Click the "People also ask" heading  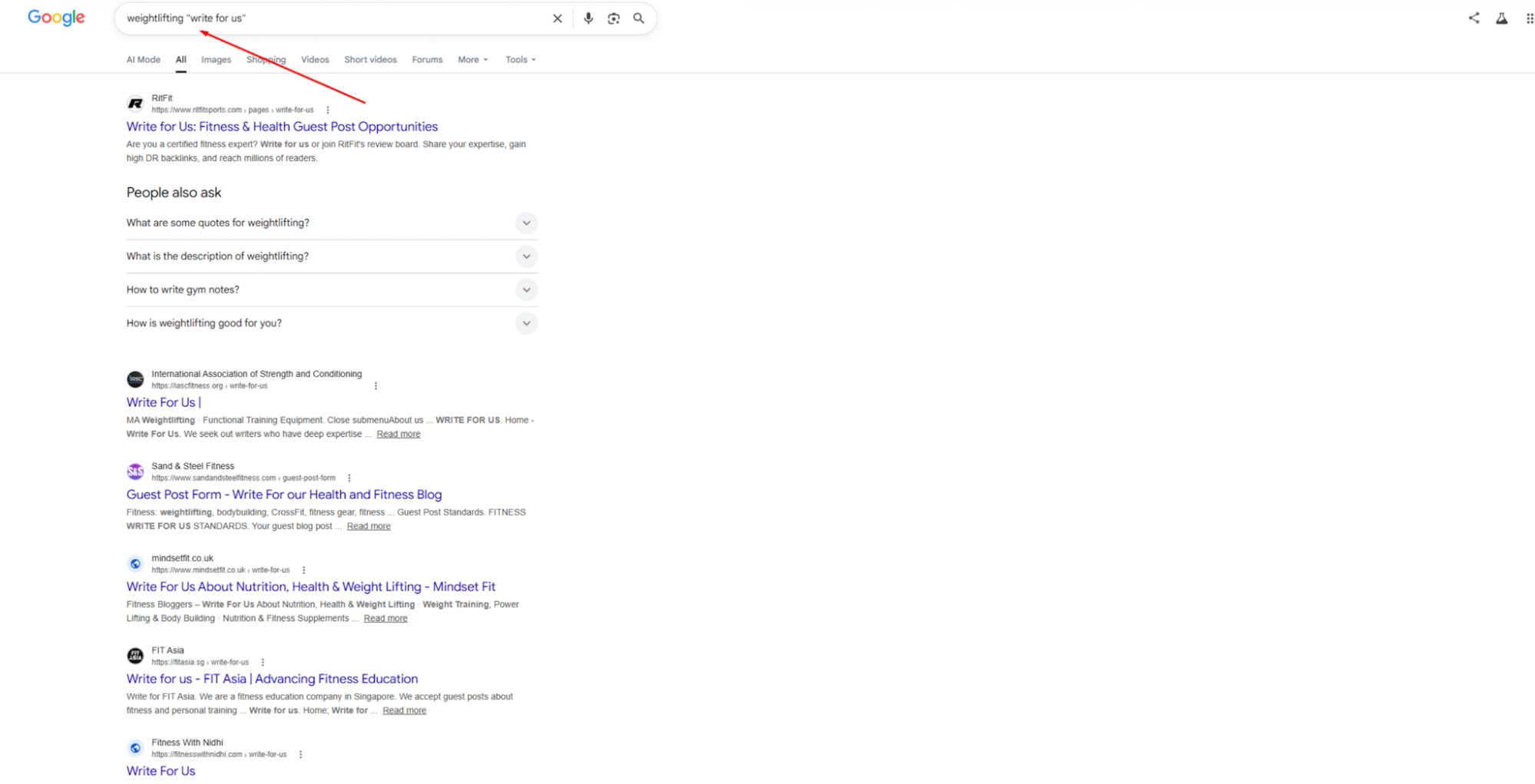[174, 193]
